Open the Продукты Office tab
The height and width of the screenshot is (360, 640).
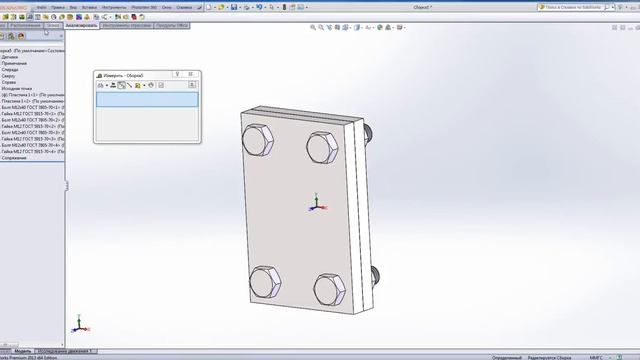point(171,25)
